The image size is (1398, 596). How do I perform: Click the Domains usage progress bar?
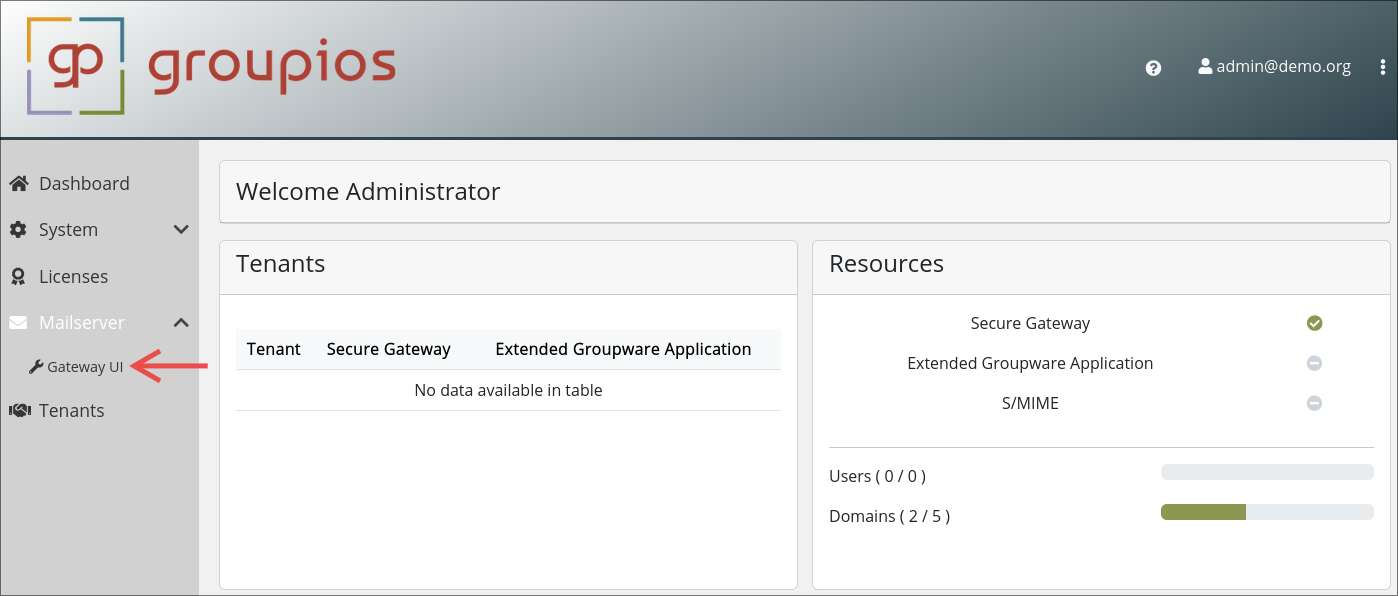click(x=1267, y=512)
